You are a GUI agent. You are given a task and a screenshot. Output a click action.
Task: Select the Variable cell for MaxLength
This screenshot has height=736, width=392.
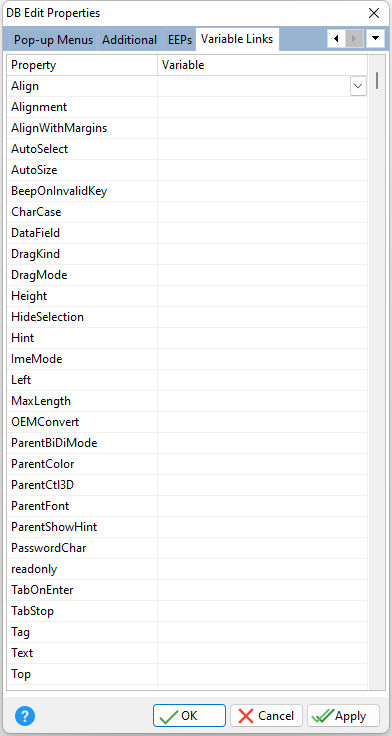(x=262, y=401)
